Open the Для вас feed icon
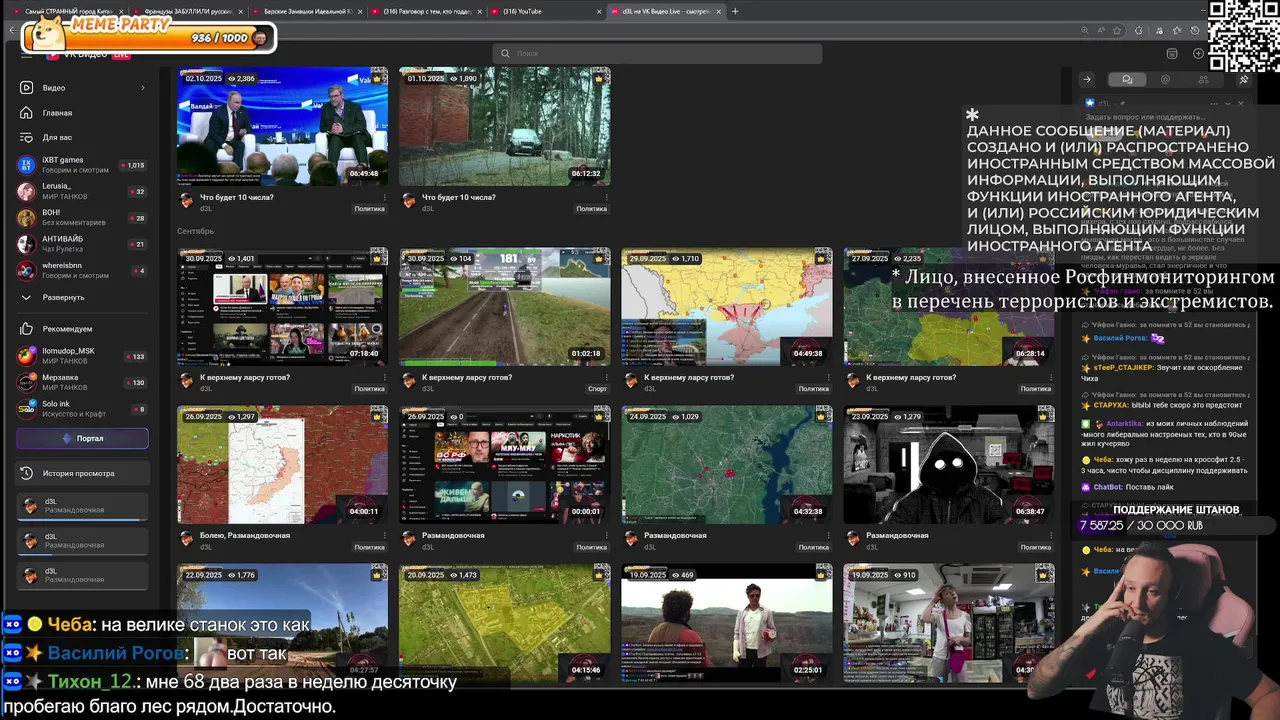This screenshot has height=720, width=1280. pos(27,137)
